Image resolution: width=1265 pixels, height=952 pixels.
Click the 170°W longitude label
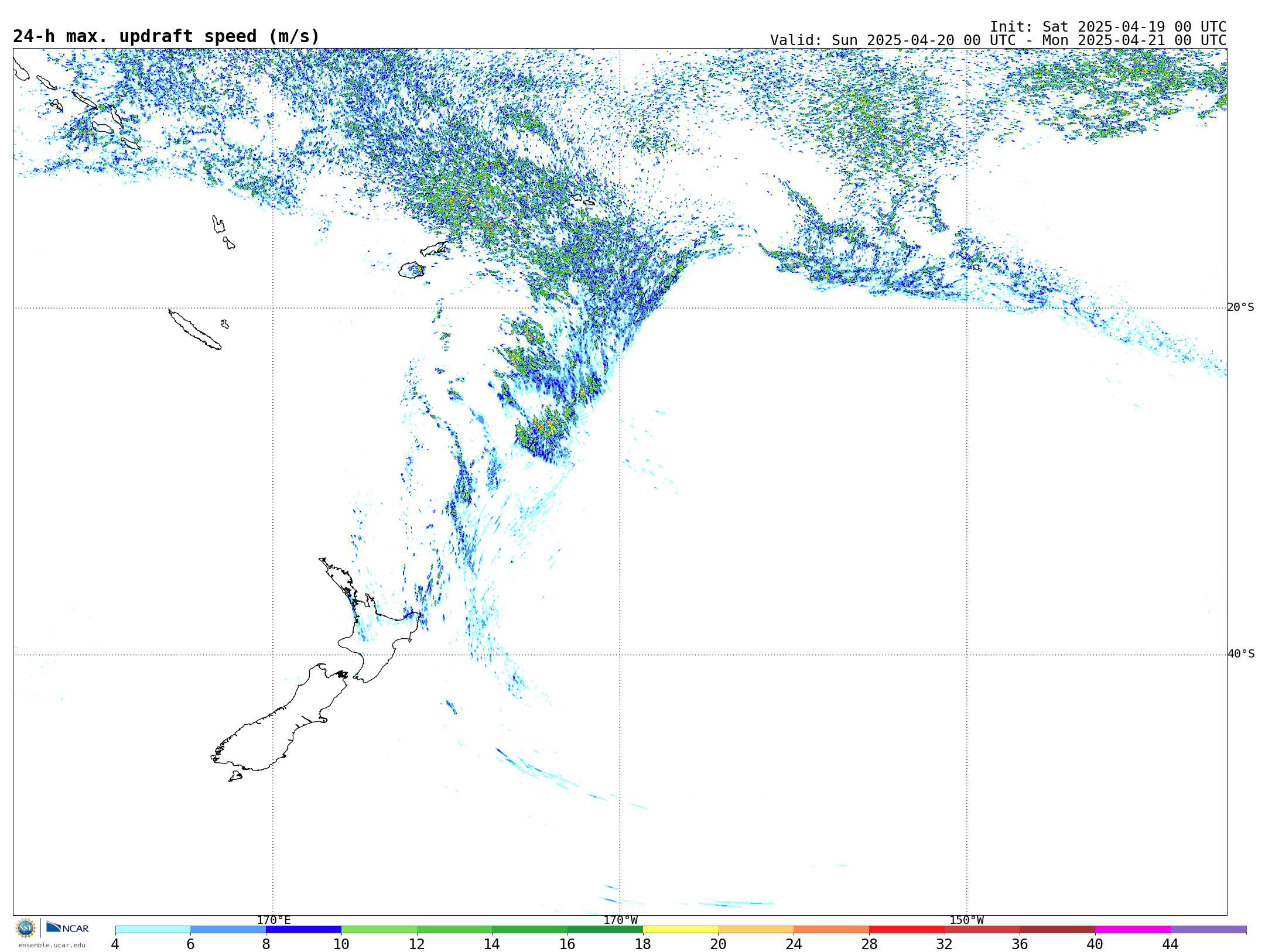coord(620,920)
